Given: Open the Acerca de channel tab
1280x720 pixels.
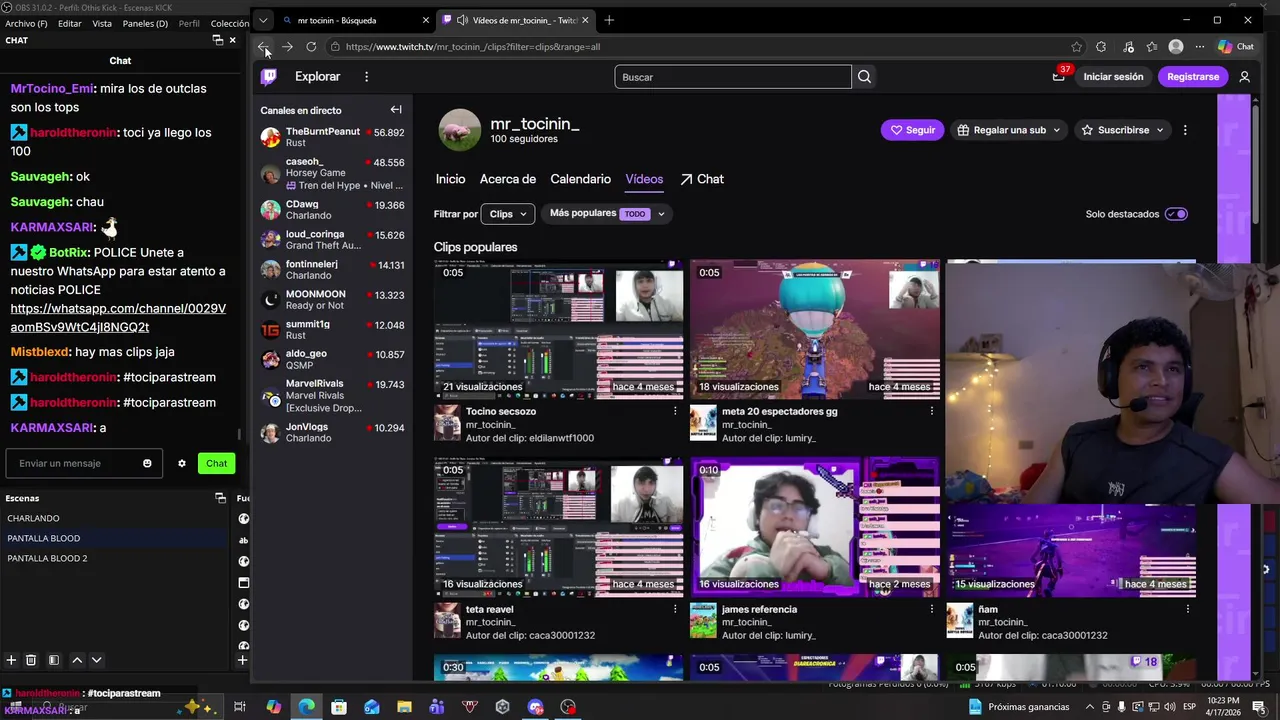Looking at the screenshot, I should [x=508, y=179].
